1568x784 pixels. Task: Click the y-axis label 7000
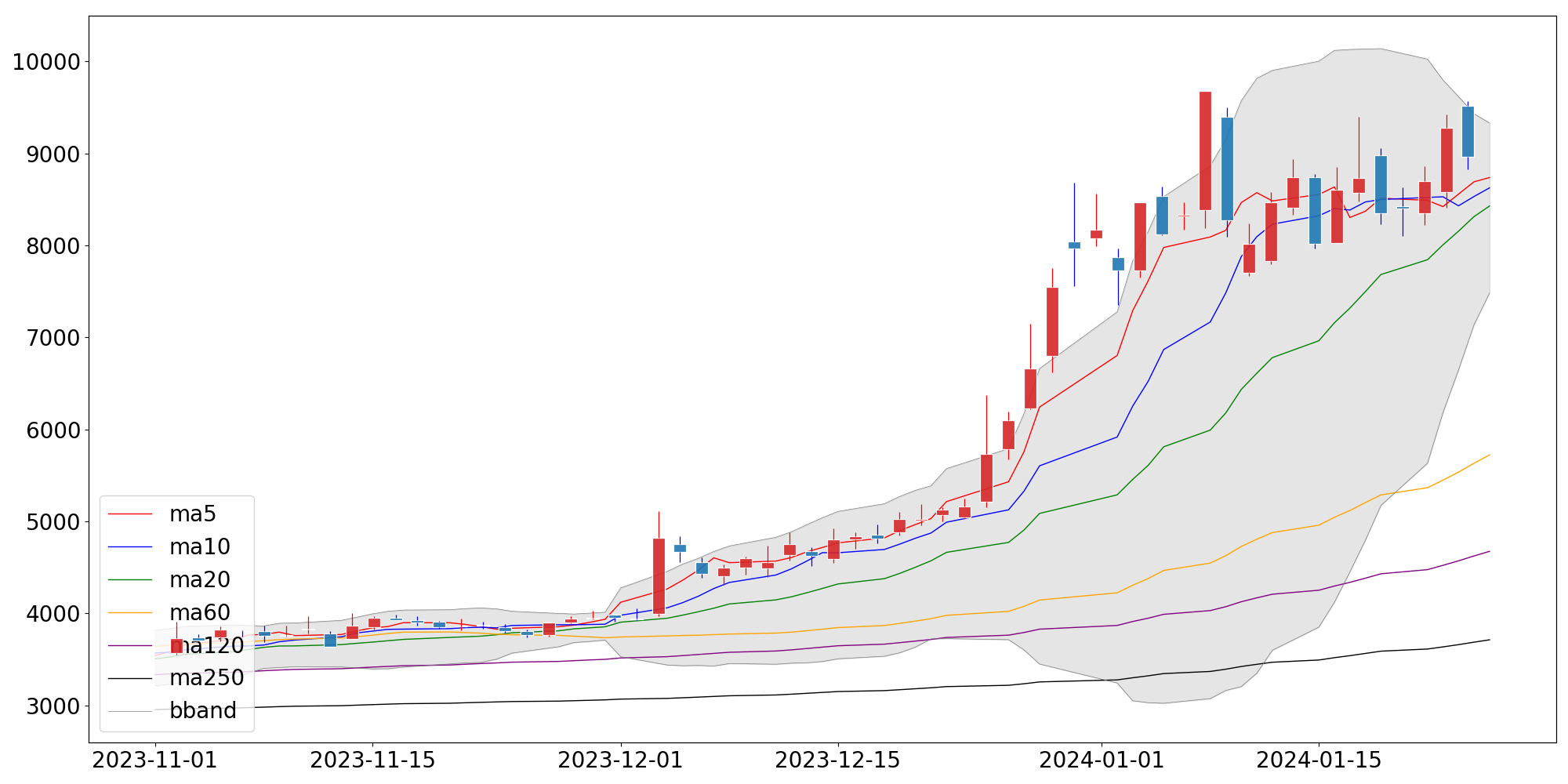point(53,338)
